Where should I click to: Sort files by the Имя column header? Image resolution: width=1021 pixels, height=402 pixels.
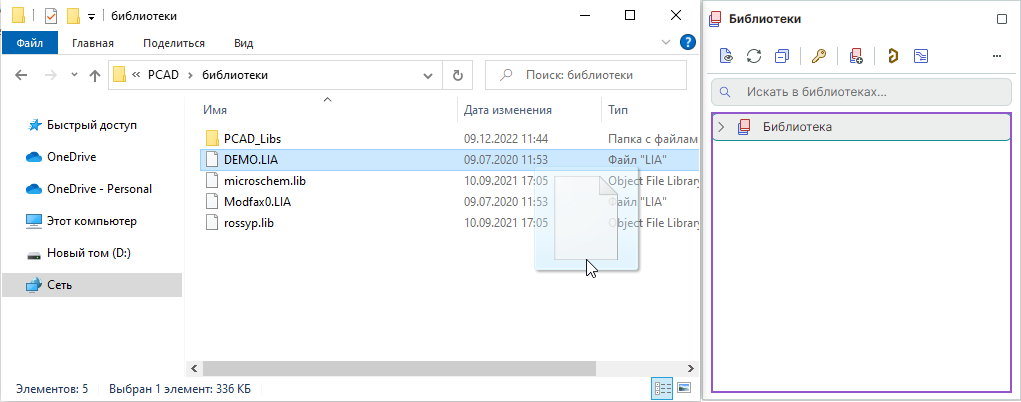pos(215,110)
